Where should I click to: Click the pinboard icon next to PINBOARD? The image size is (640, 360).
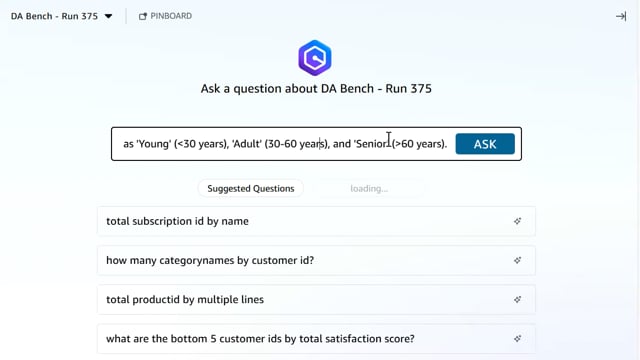pyautogui.click(x=142, y=16)
